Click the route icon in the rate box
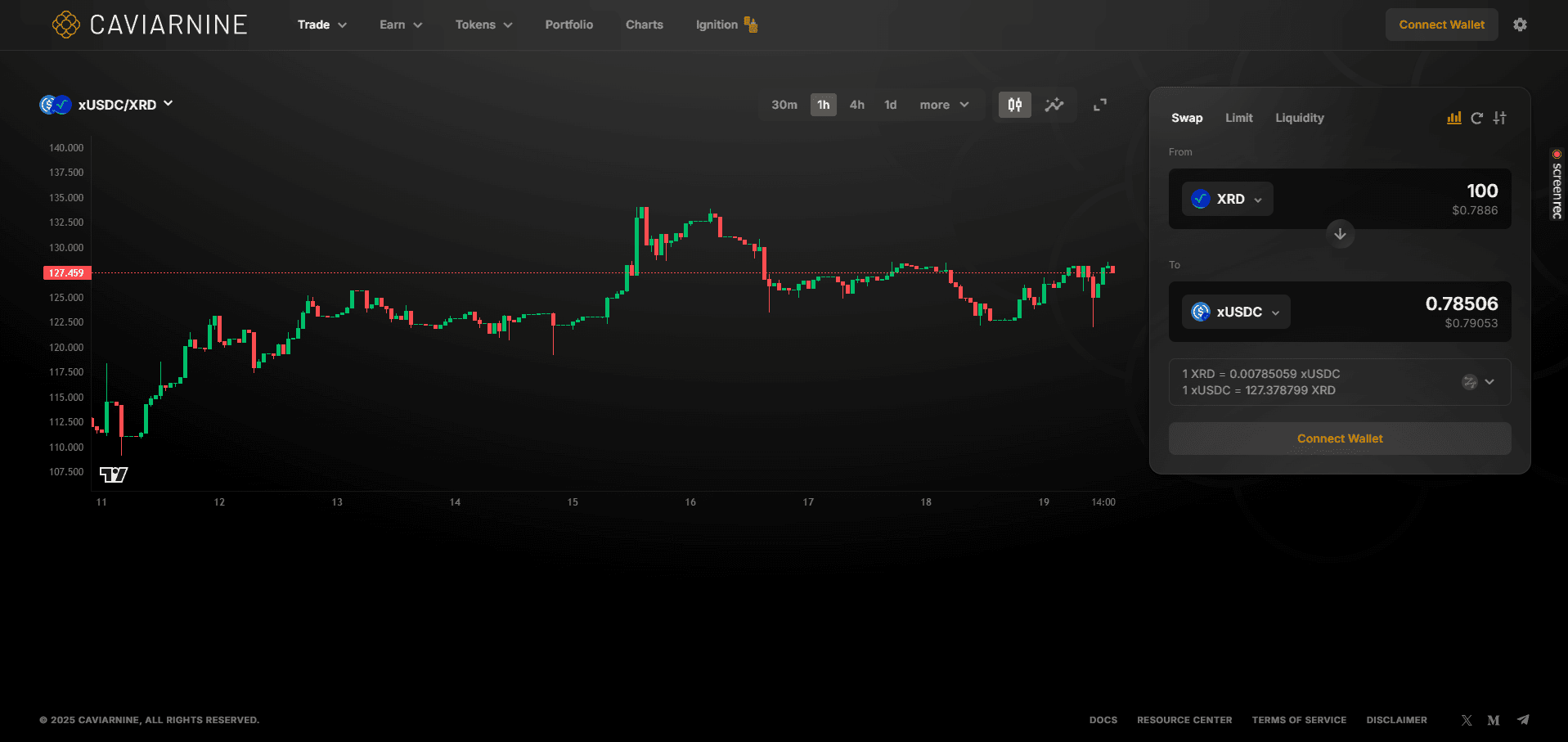The width and height of the screenshot is (1568, 742). click(1470, 382)
